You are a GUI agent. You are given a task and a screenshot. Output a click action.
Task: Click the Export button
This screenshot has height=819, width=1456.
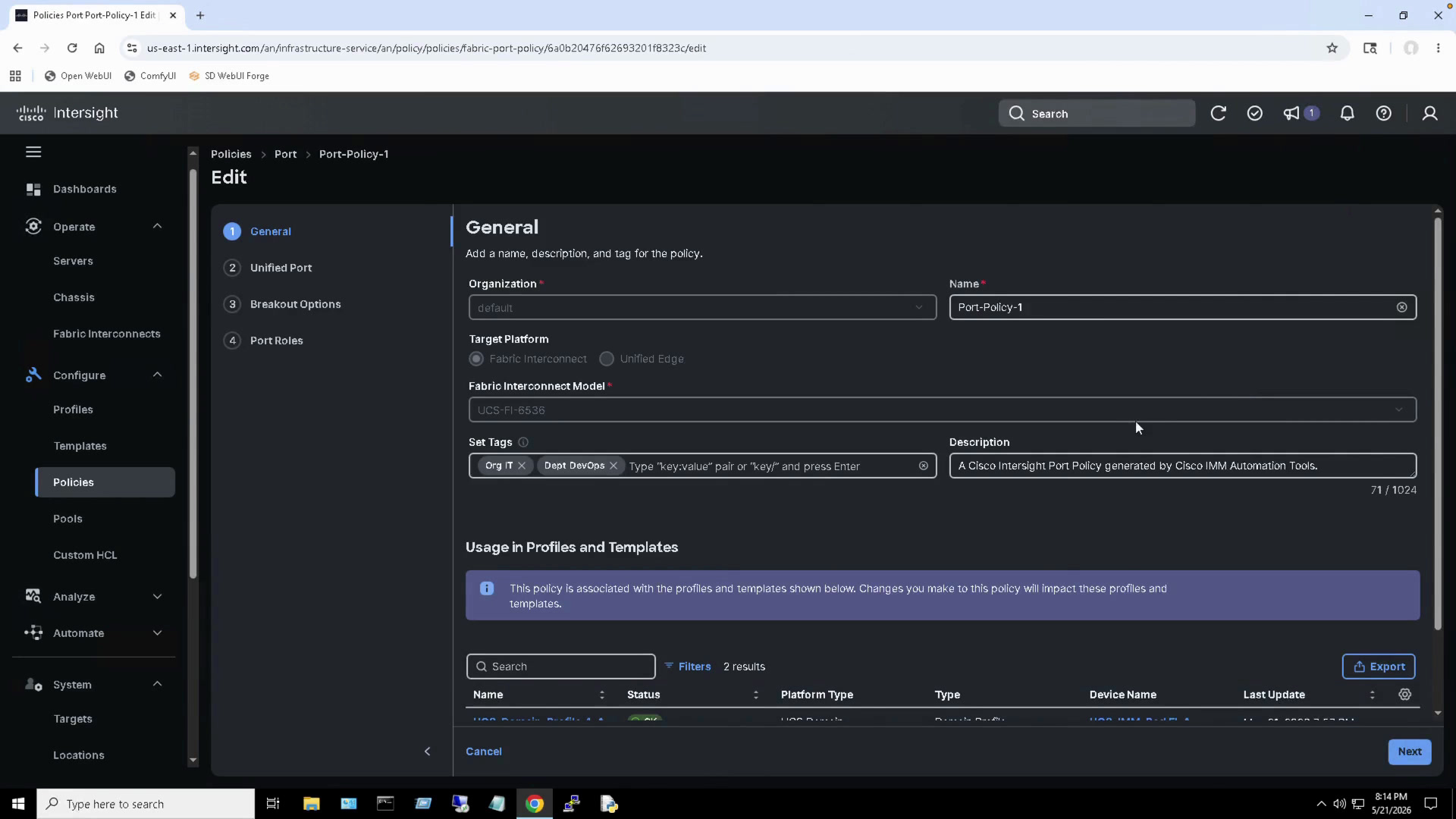(x=1379, y=667)
